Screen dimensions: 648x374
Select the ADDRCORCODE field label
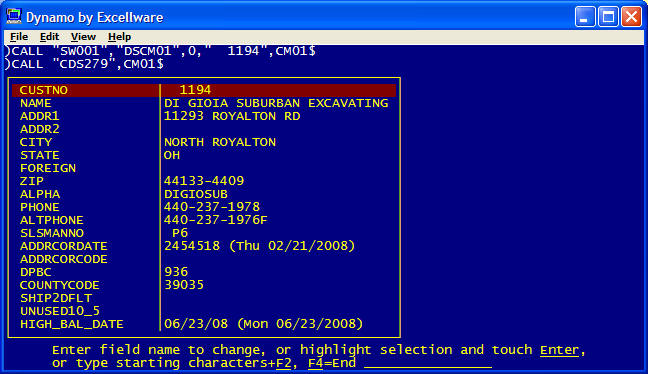(64, 259)
